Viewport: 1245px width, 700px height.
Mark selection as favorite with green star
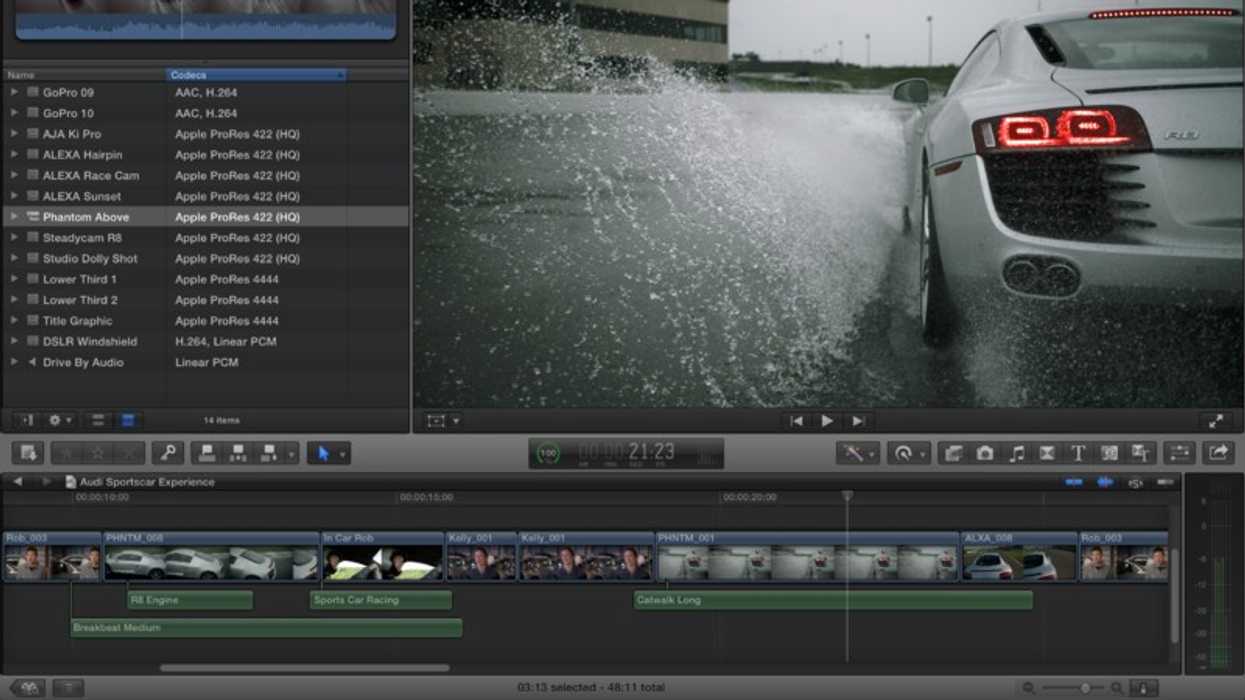(67, 453)
